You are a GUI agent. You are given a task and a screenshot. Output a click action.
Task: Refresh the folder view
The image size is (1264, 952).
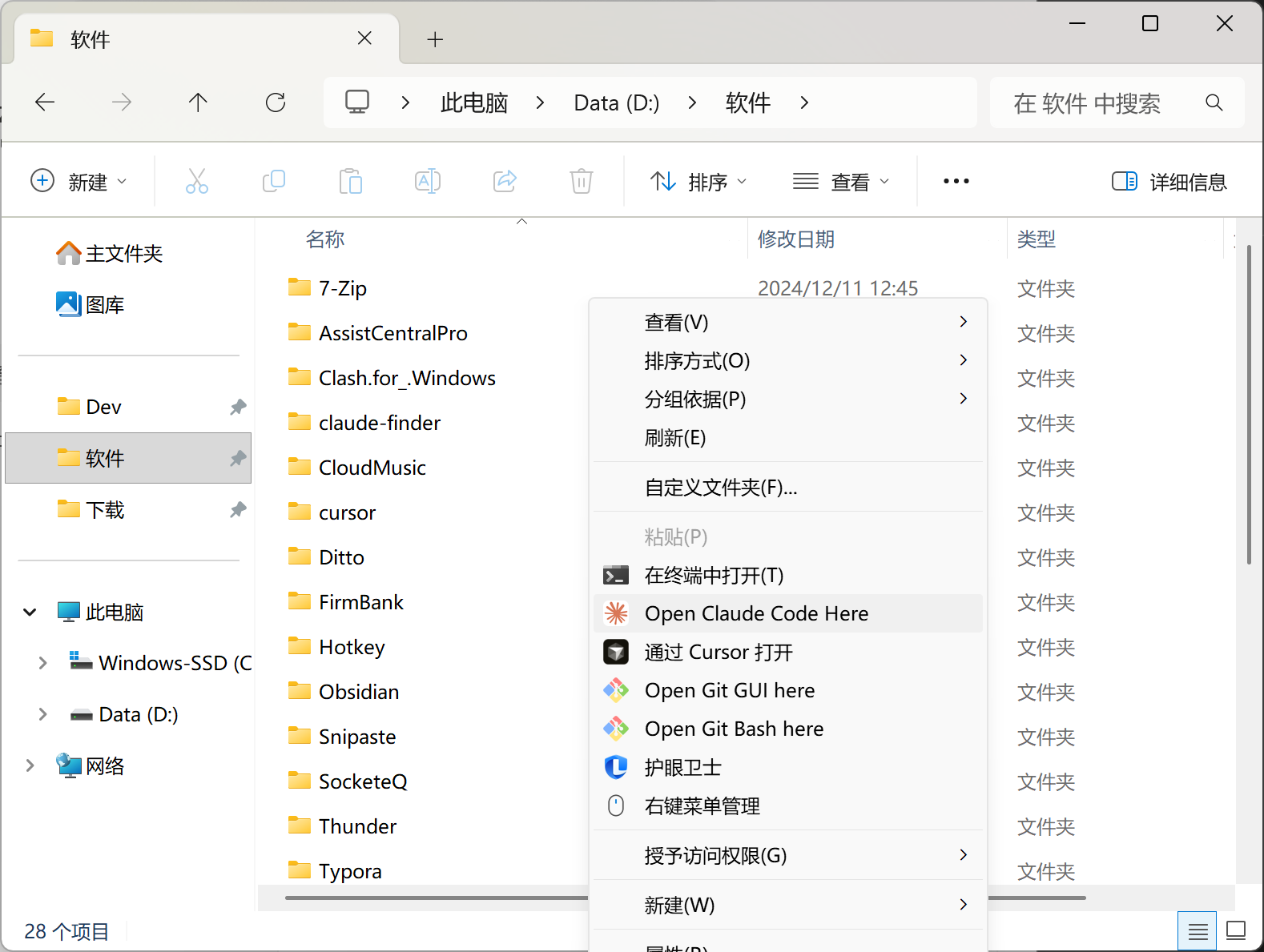(276, 102)
